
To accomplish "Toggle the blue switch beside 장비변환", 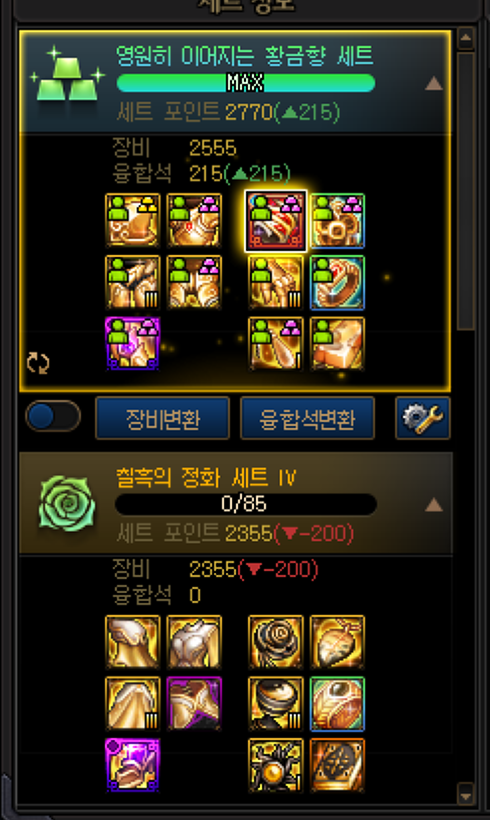I will pos(53,416).
